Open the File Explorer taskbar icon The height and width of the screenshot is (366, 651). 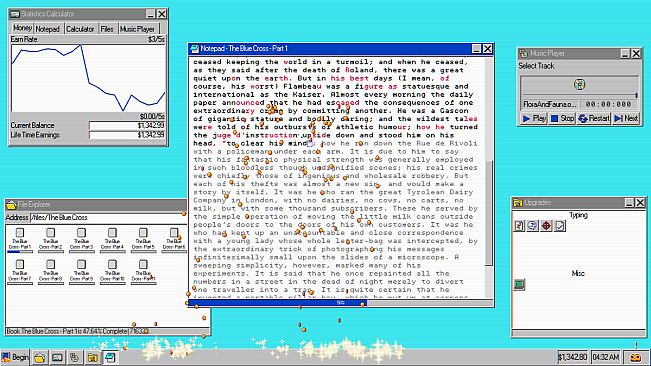click(x=39, y=357)
